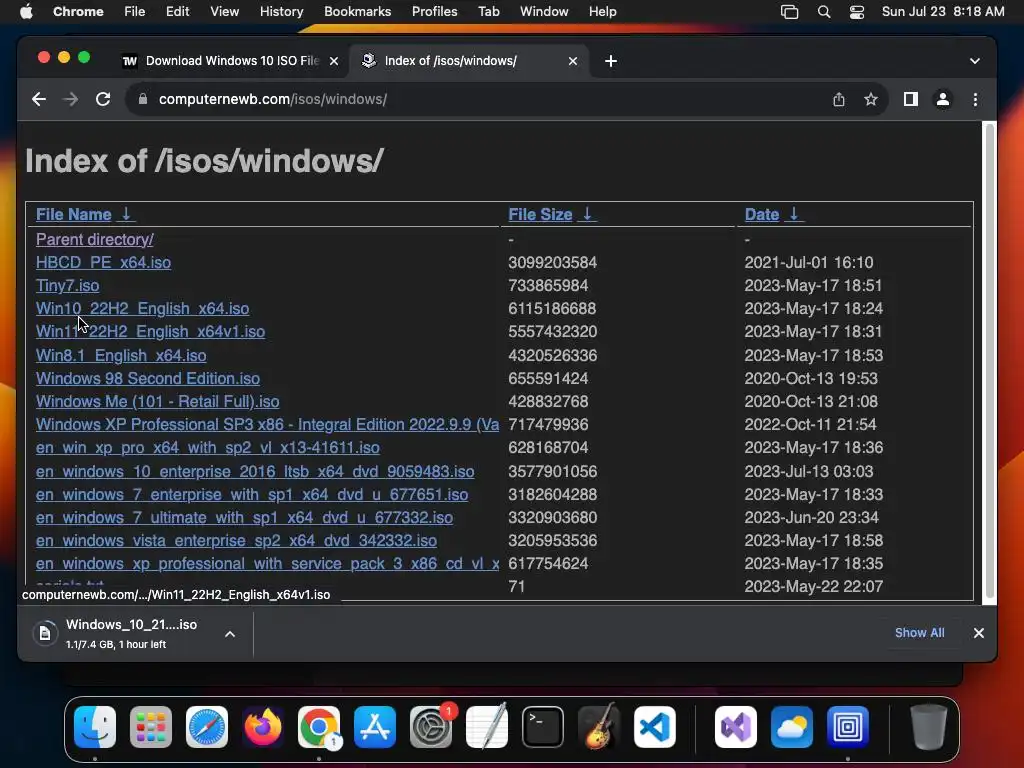Open the Window menu

(543, 12)
